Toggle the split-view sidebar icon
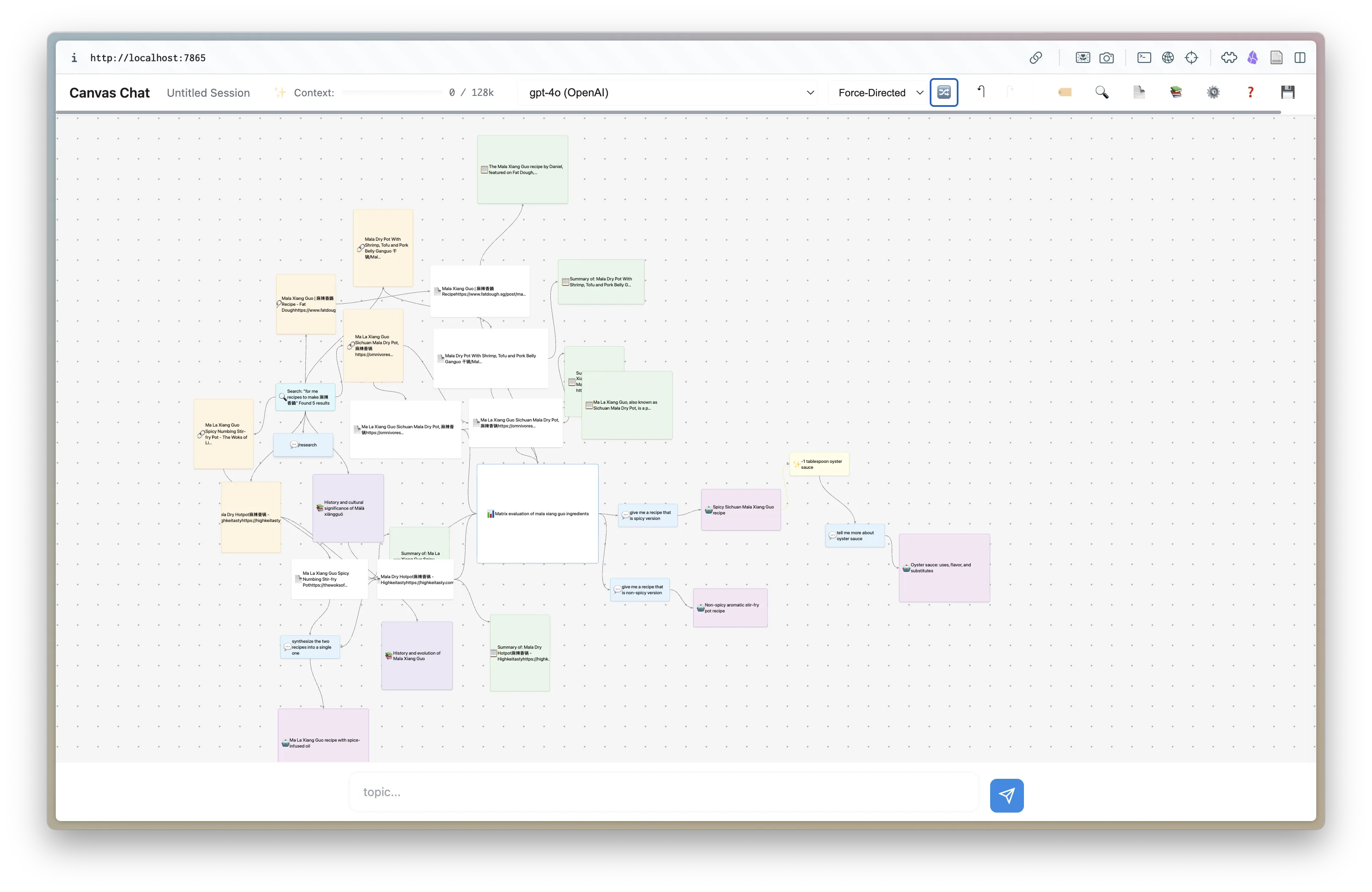The height and width of the screenshot is (892, 1372). coord(1300,57)
